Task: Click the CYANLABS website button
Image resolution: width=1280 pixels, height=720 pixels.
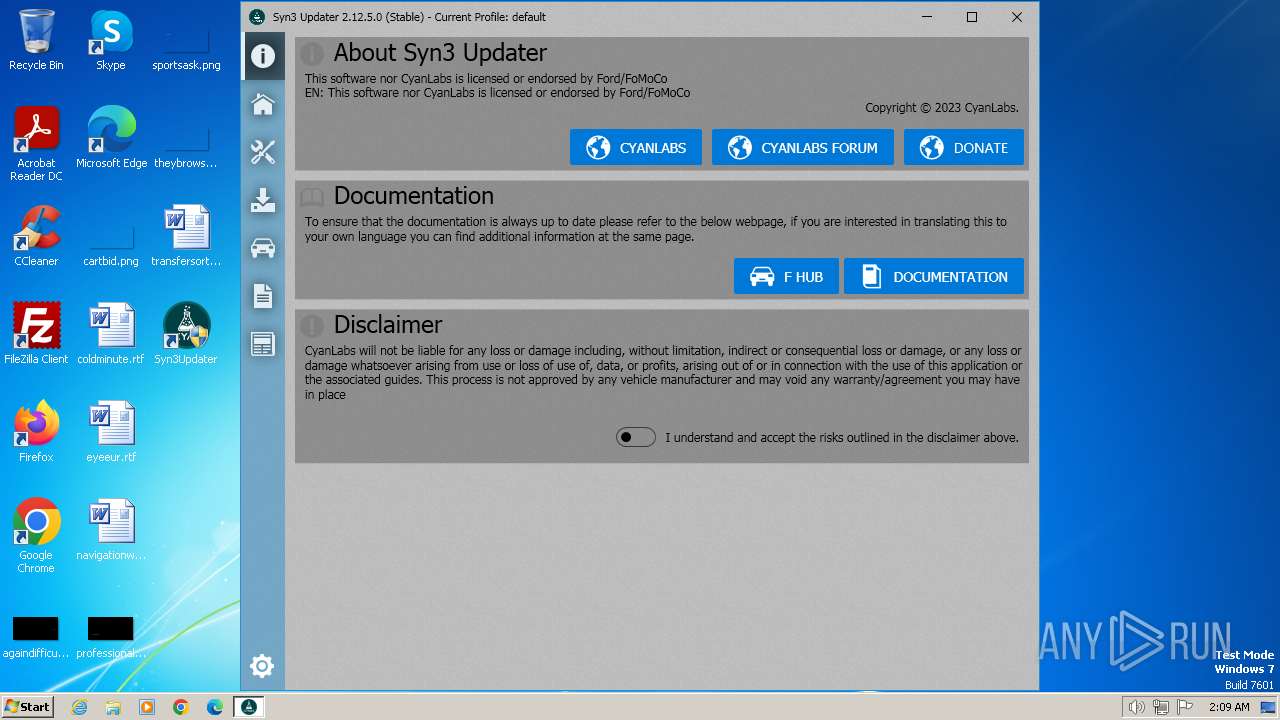Action: click(636, 148)
